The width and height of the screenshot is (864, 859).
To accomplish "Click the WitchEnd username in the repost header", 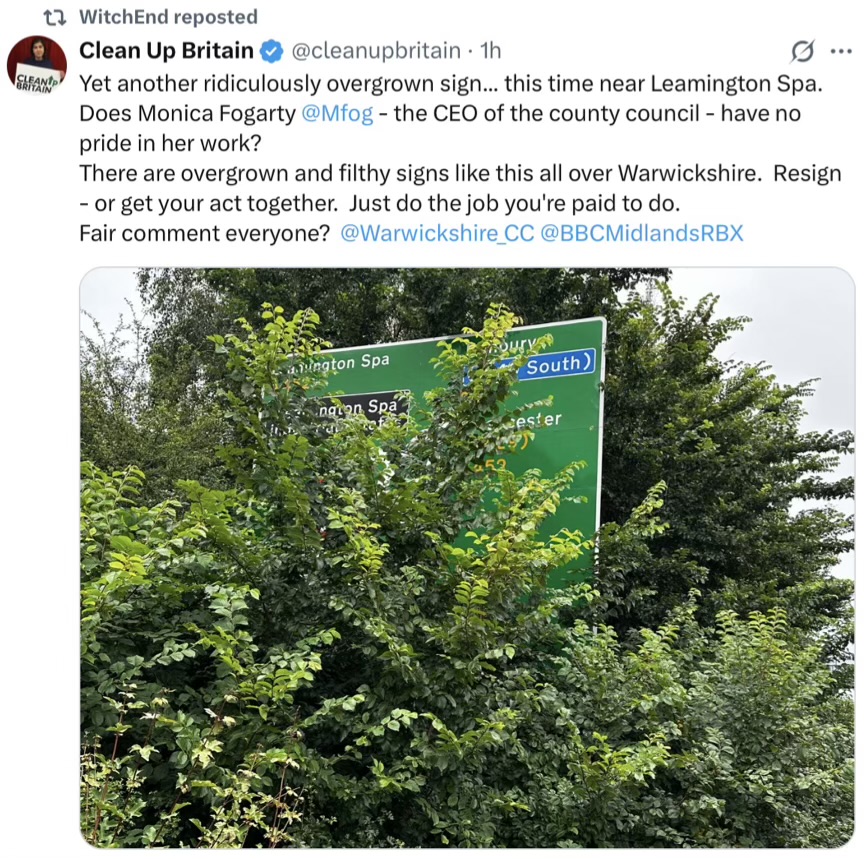I will click(125, 17).
